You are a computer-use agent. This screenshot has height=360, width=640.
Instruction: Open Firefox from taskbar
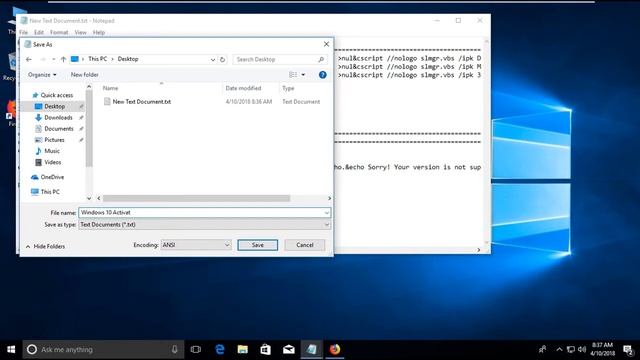[x=335, y=349]
